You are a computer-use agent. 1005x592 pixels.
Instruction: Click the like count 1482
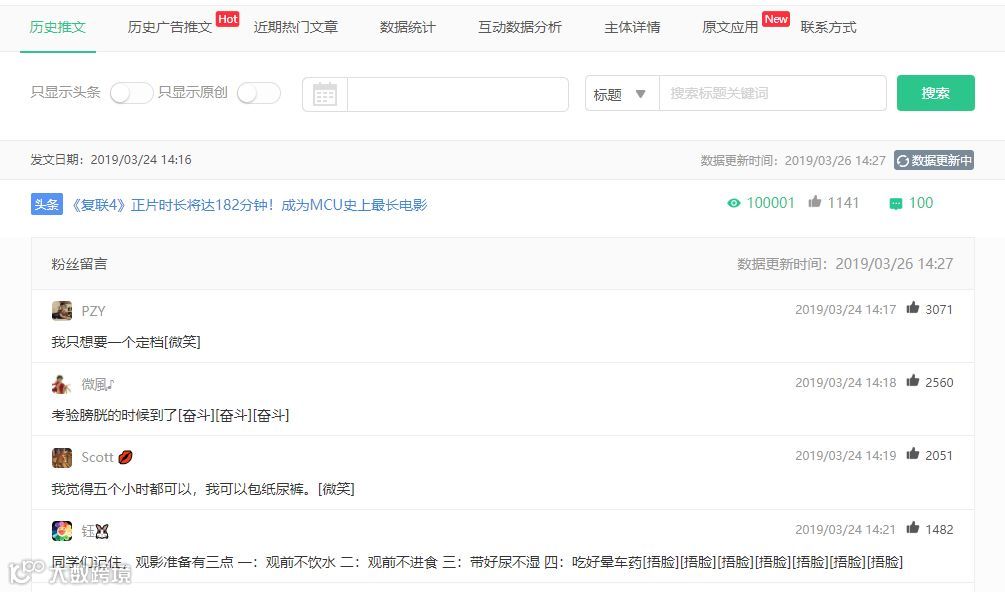point(939,529)
